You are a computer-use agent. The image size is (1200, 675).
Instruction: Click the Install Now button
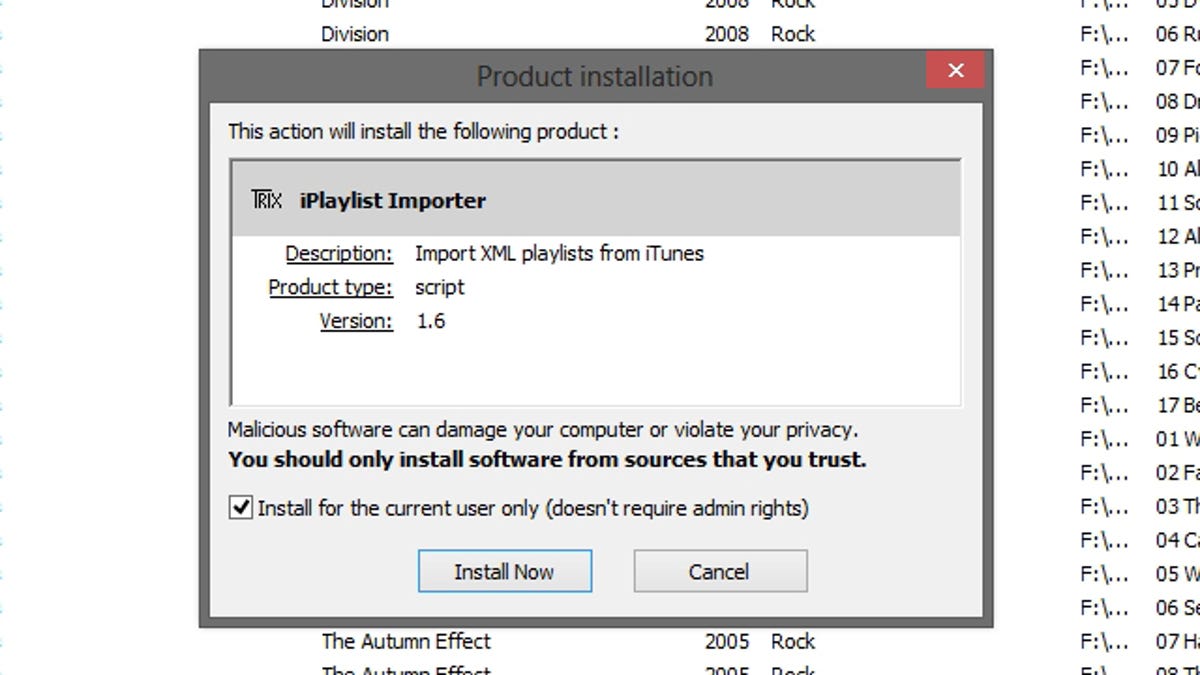tap(504, 572)
